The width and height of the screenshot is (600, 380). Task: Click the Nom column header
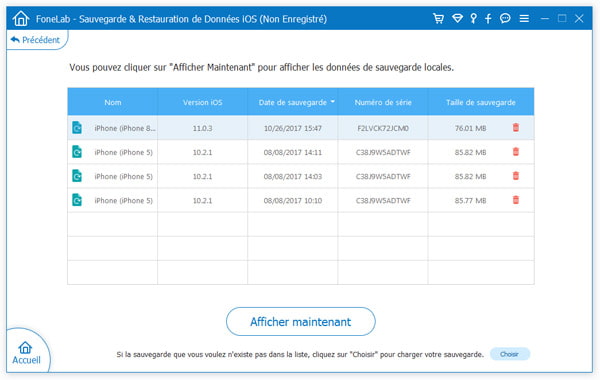point(112,102)
